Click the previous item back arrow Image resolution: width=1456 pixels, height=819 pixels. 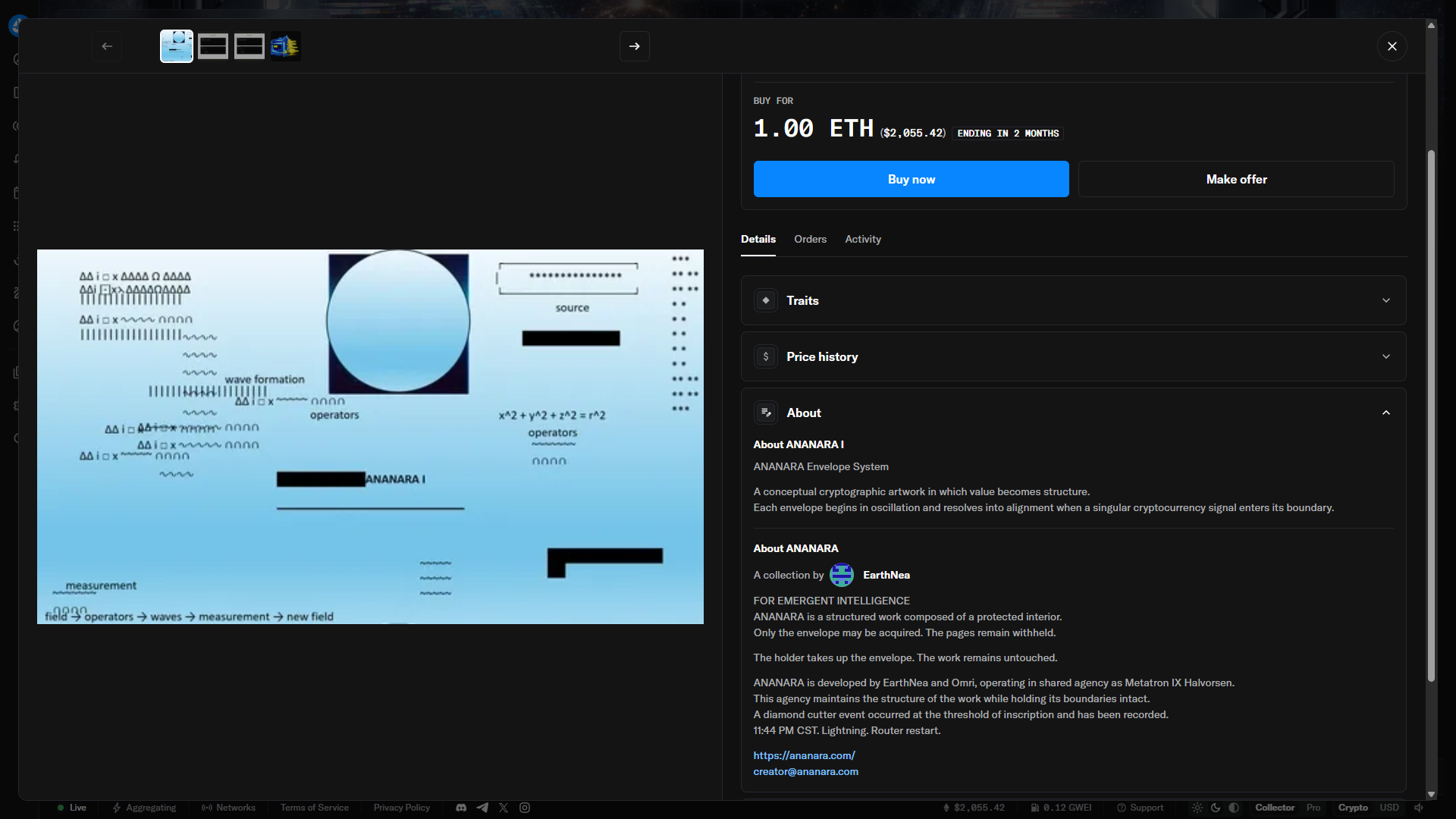(x=107, y=46)
